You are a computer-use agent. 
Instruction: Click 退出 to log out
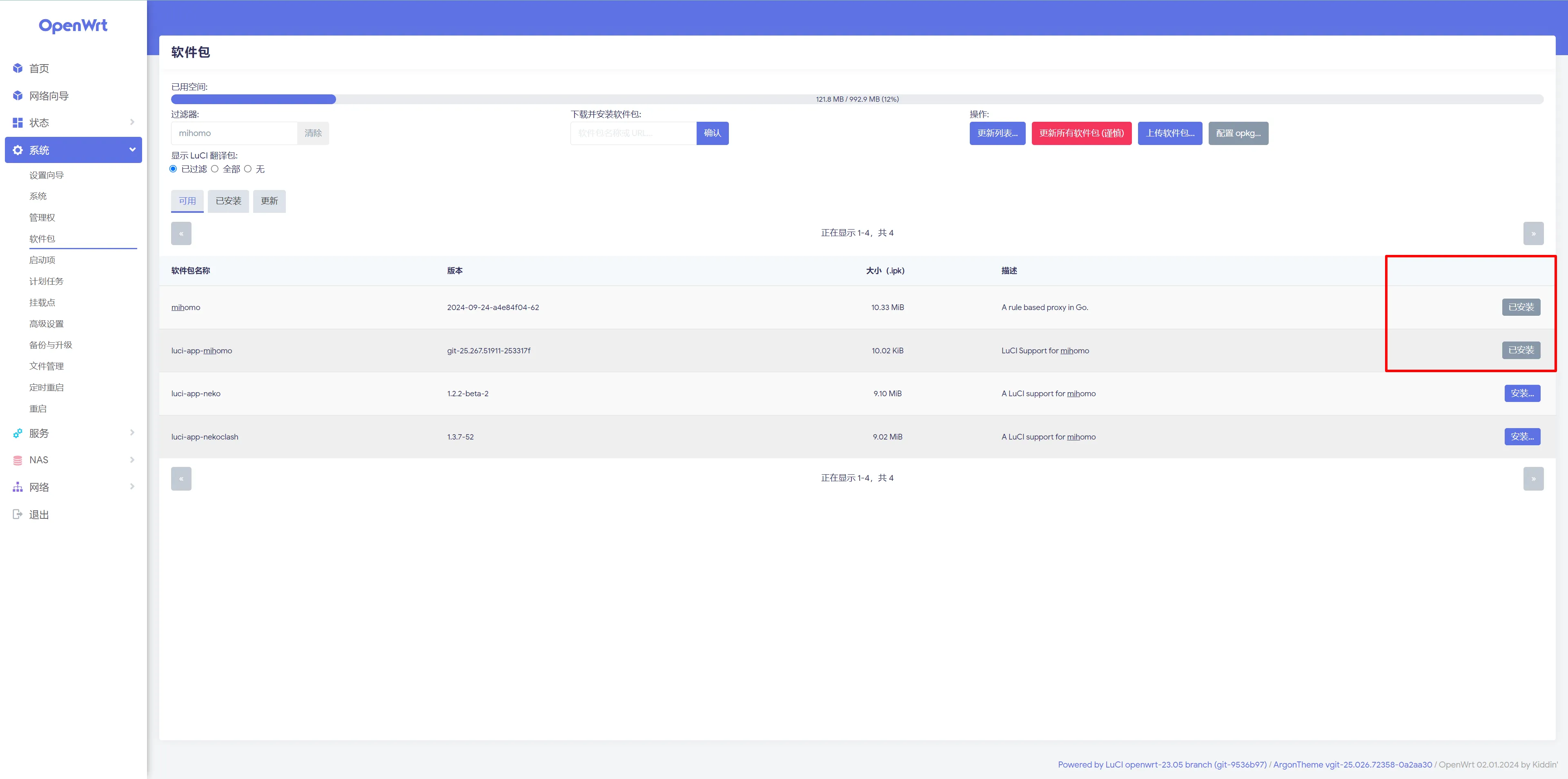39,515
